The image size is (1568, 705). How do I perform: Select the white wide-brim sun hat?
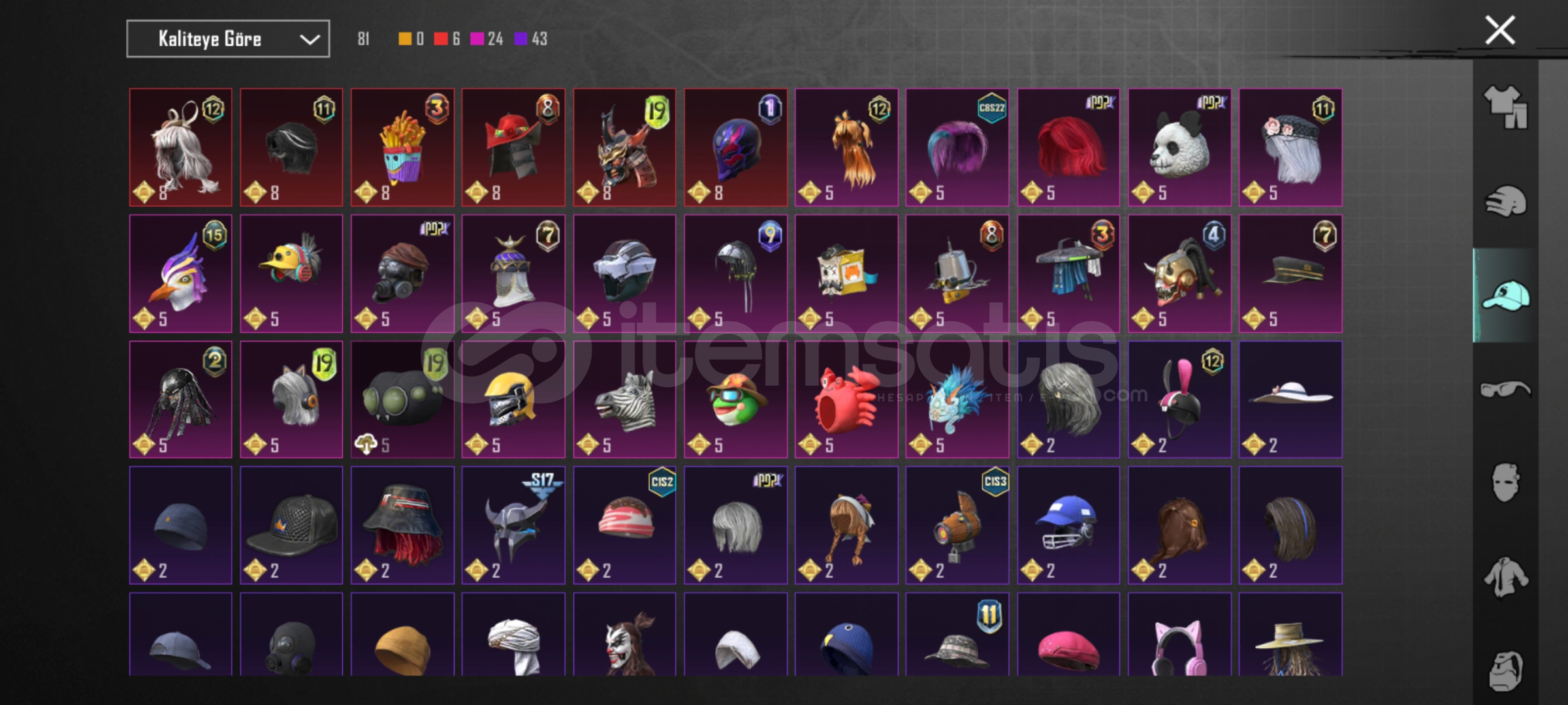(1290, 399)
